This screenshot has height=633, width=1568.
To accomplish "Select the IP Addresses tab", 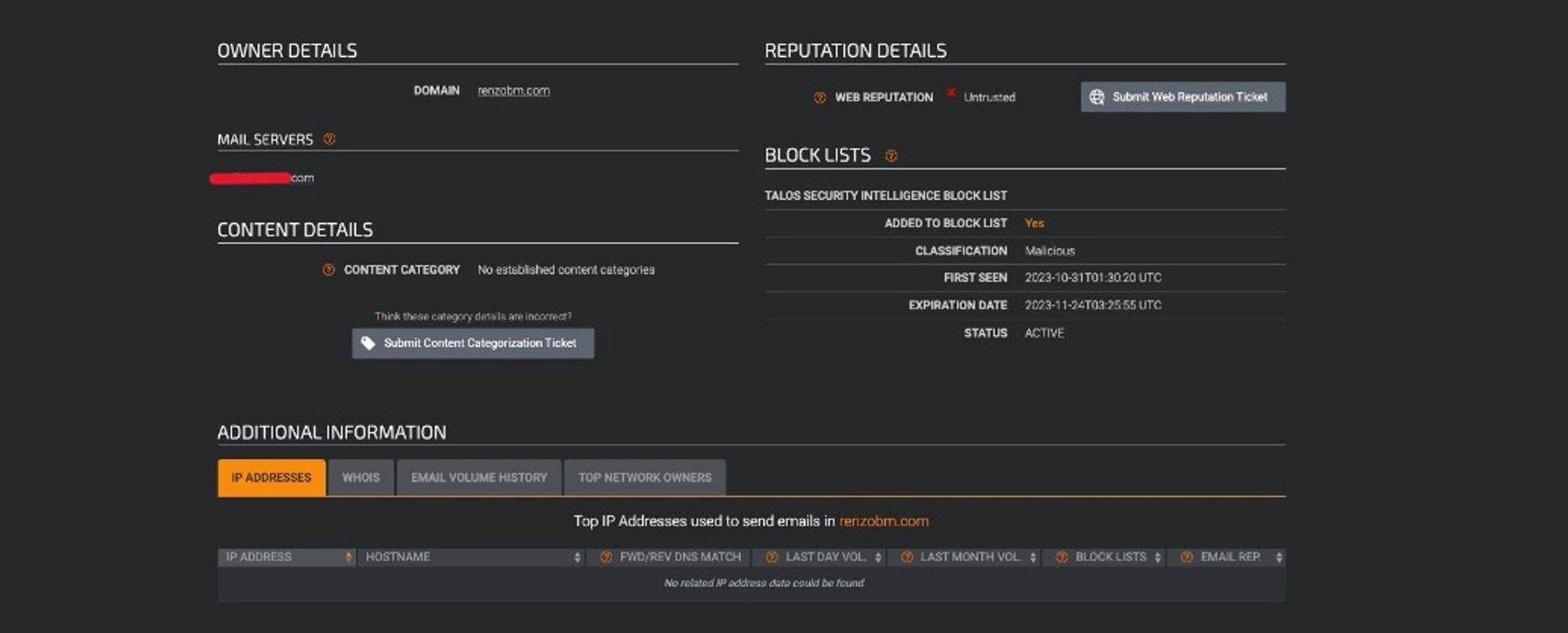I will tap(271, 478).
